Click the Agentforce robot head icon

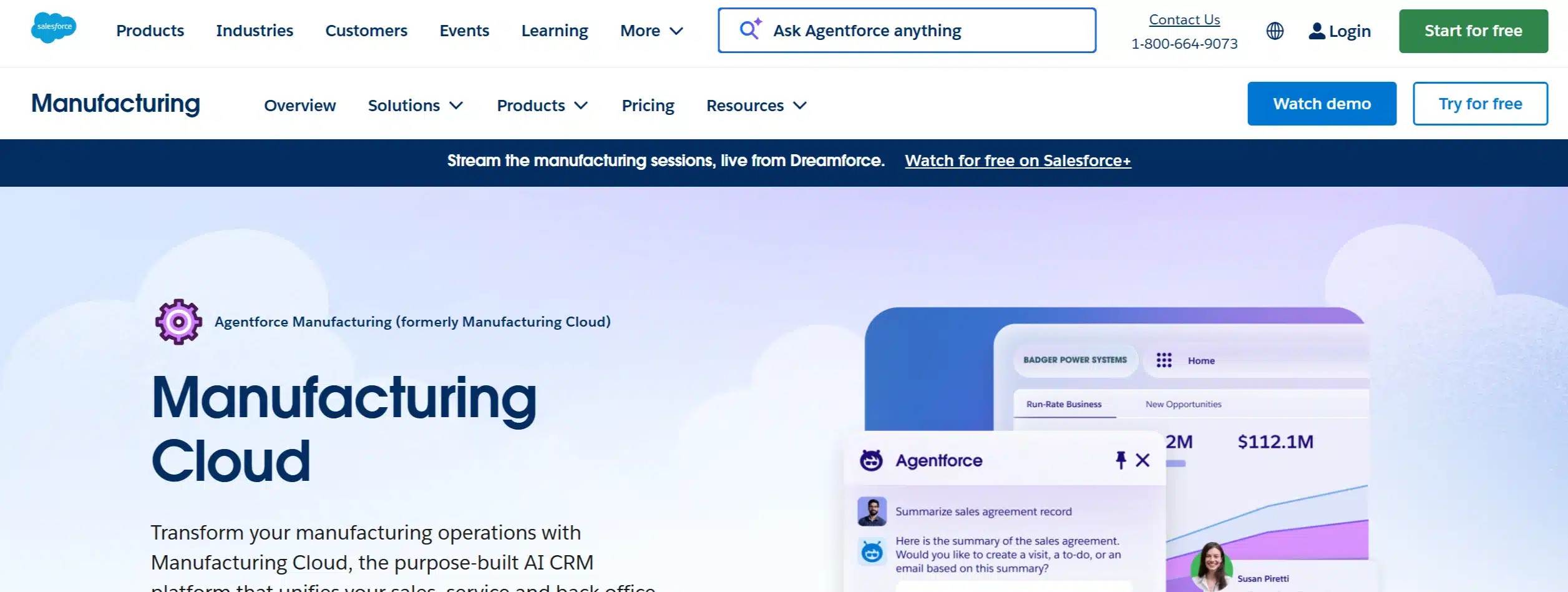pyautogui.click(x=871, y=460)
